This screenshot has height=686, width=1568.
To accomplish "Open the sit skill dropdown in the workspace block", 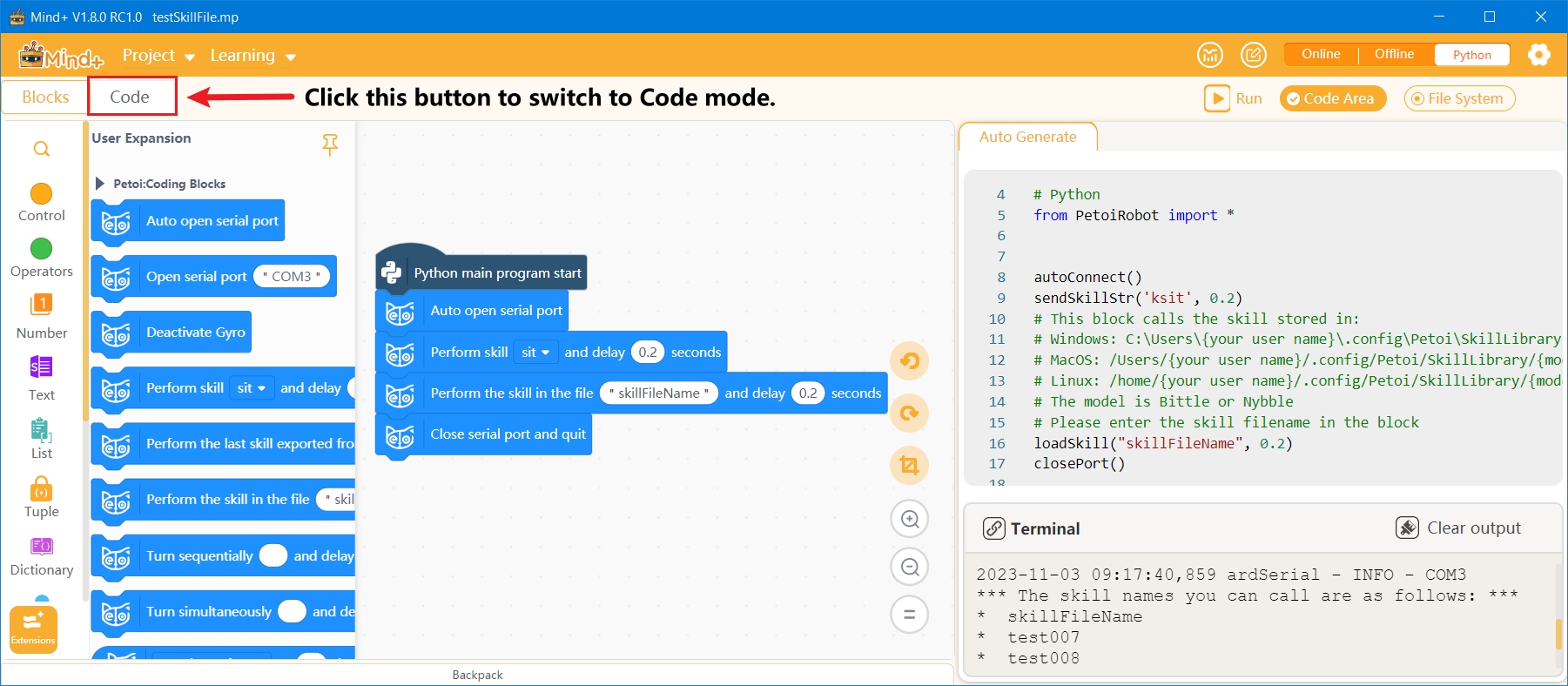I will coord(535,353).
